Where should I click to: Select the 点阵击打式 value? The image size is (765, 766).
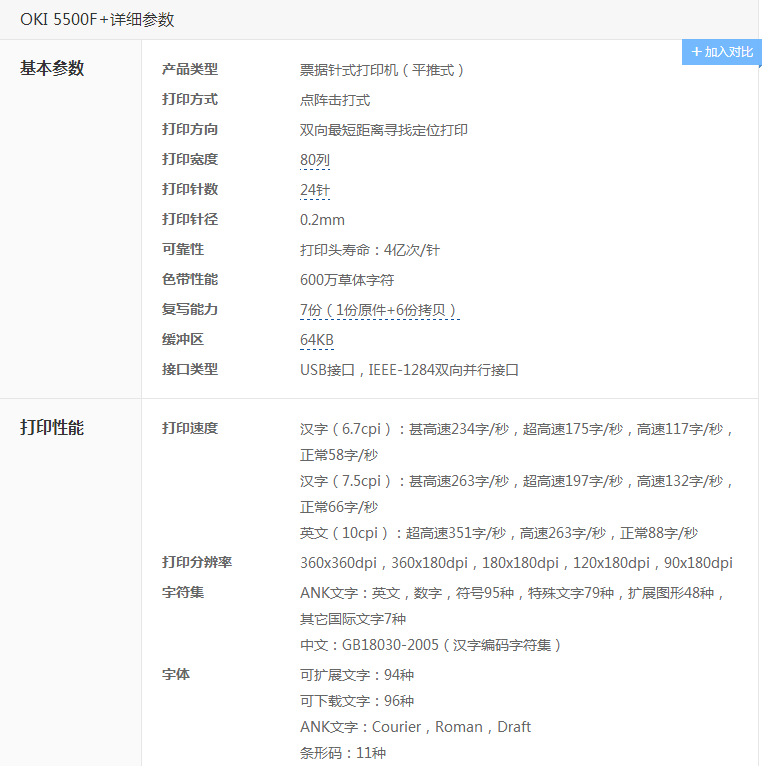pyautogui.click(x=335, y=100)
